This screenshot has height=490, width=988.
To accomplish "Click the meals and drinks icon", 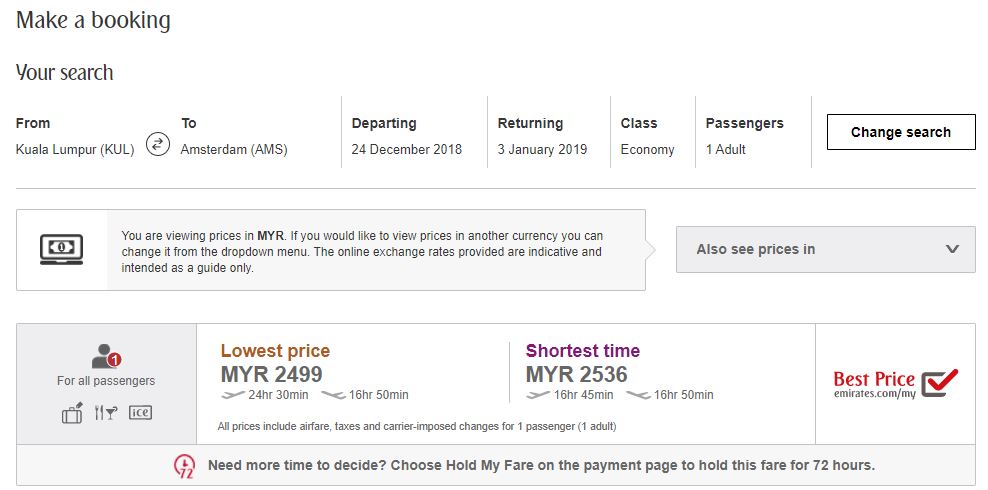I will [105, 412].
